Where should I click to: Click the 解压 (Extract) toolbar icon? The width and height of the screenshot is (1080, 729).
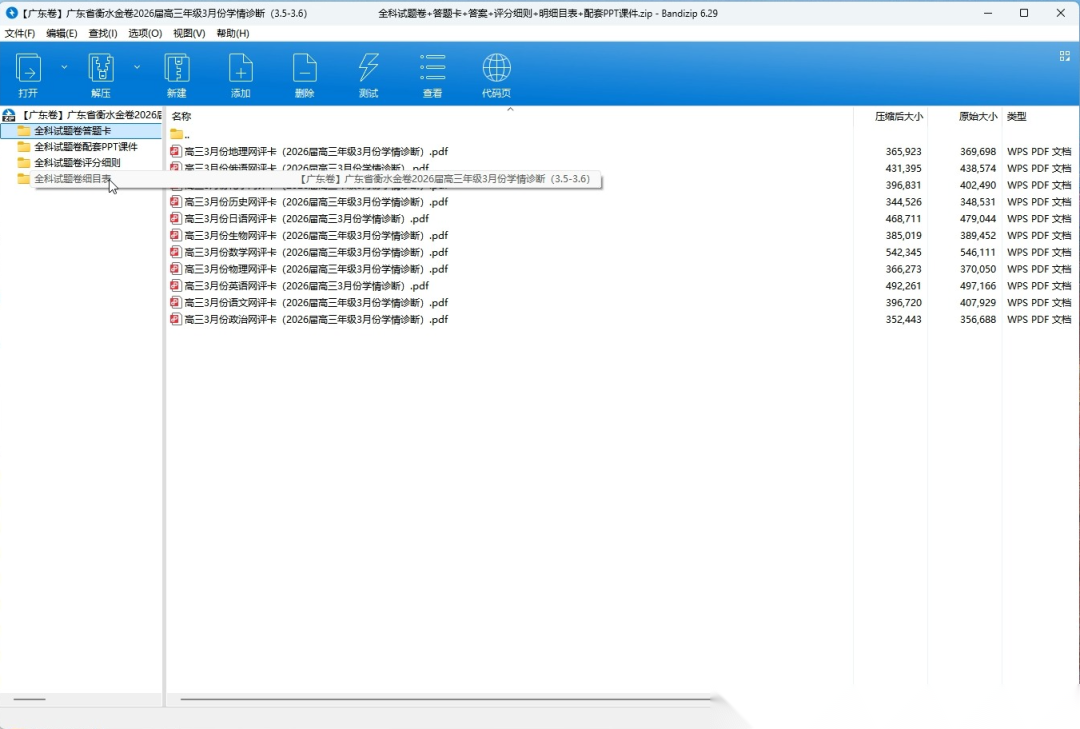click(101, 69)
